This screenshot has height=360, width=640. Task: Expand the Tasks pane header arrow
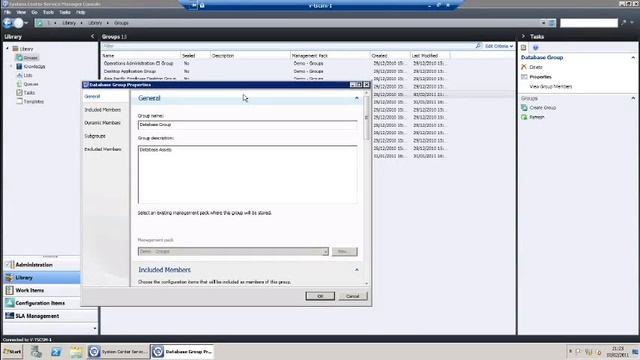[x=523, y=36]
